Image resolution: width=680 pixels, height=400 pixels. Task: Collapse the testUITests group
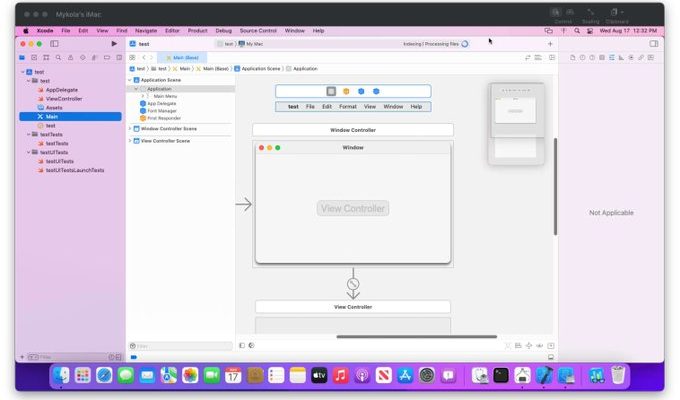[x=29, y=152]
